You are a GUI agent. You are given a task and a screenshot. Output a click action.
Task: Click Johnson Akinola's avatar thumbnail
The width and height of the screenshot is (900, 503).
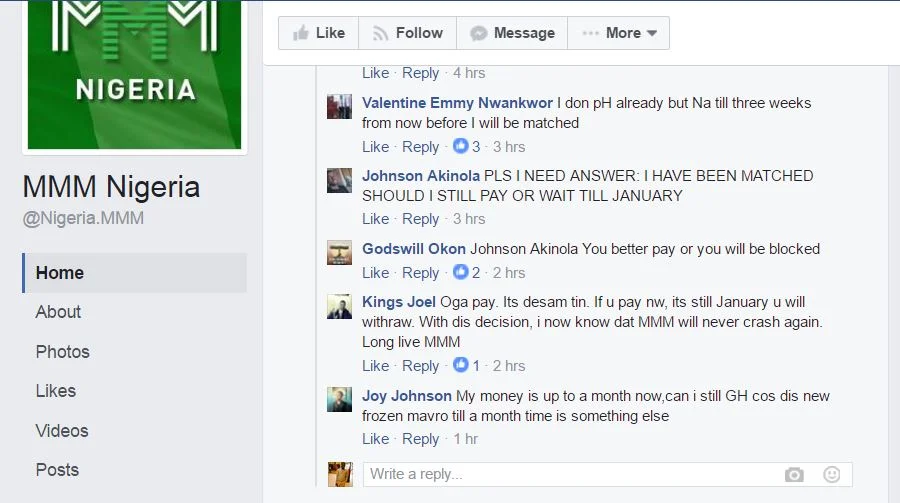pos(339,180)
